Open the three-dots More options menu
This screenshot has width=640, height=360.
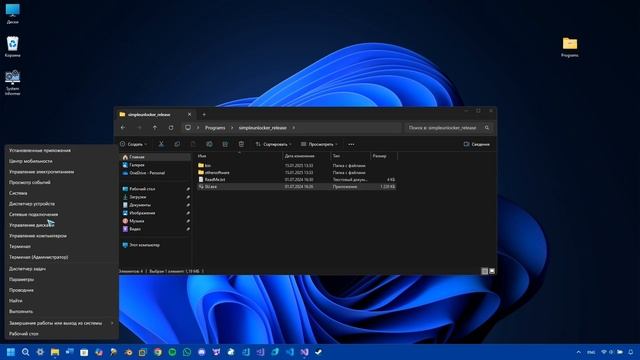(351, 144)
